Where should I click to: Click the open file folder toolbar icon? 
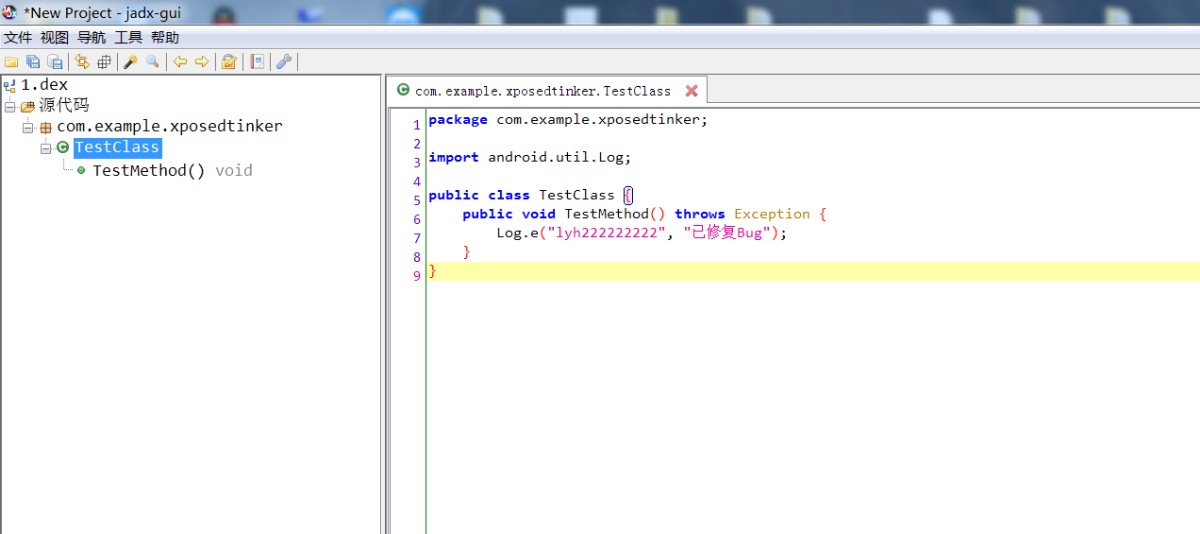(11, 62)
